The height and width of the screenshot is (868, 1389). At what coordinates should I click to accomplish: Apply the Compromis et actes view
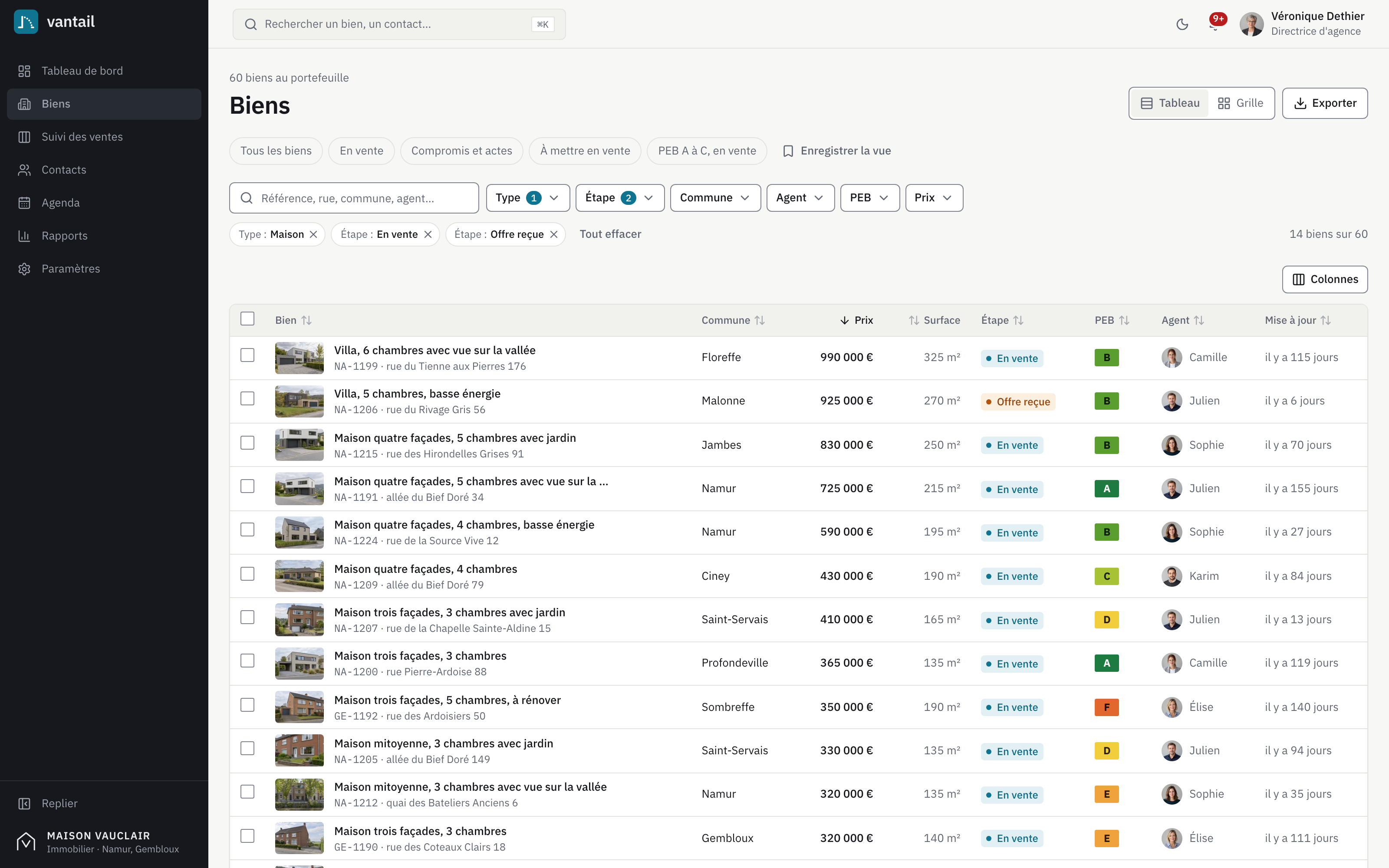pyautogui.click(x=461, y=151)
